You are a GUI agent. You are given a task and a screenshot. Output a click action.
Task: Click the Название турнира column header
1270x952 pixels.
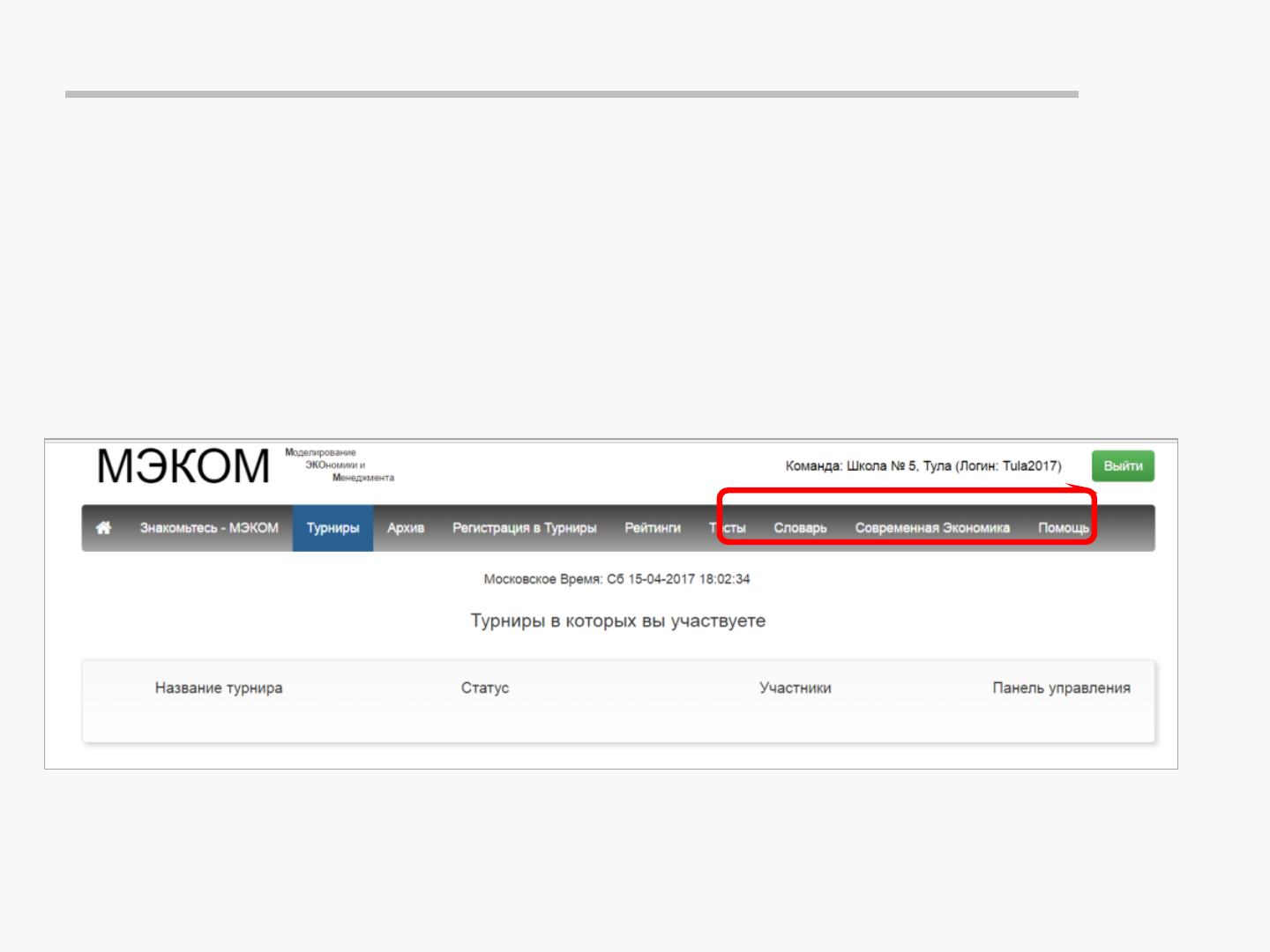tap(219, 688)
